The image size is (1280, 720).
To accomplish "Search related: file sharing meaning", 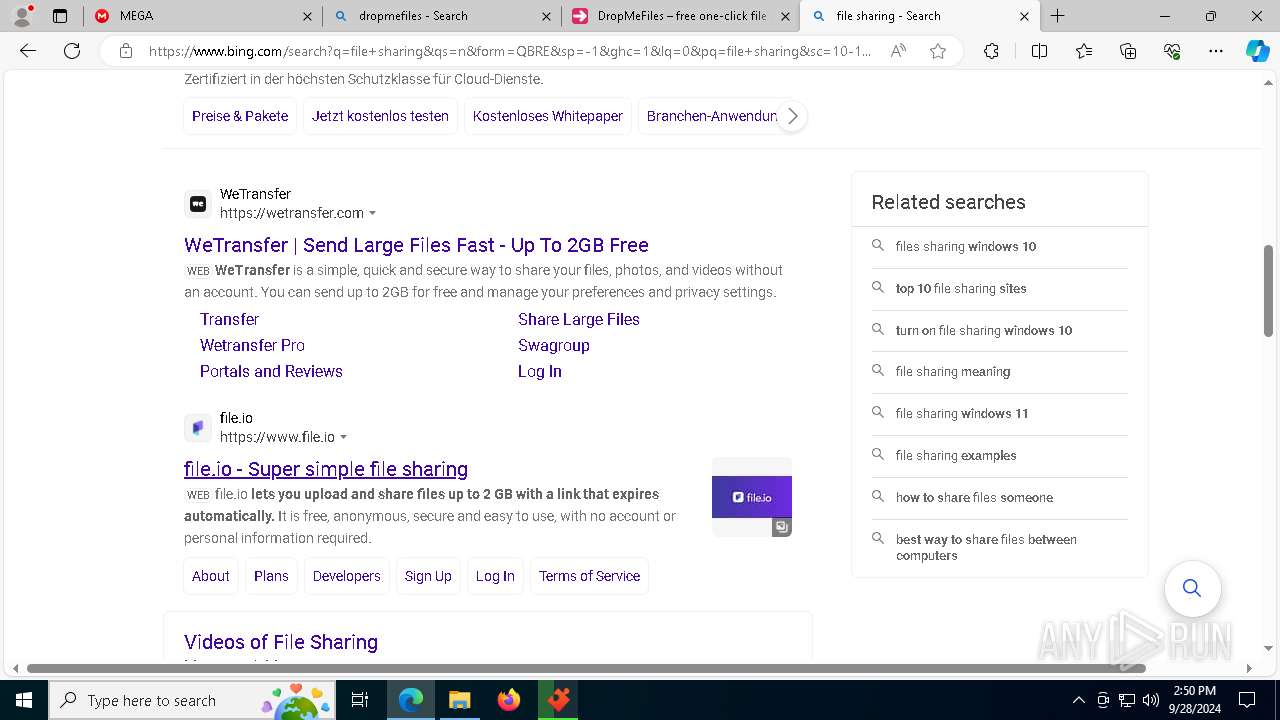I will tap(1000, 371).
